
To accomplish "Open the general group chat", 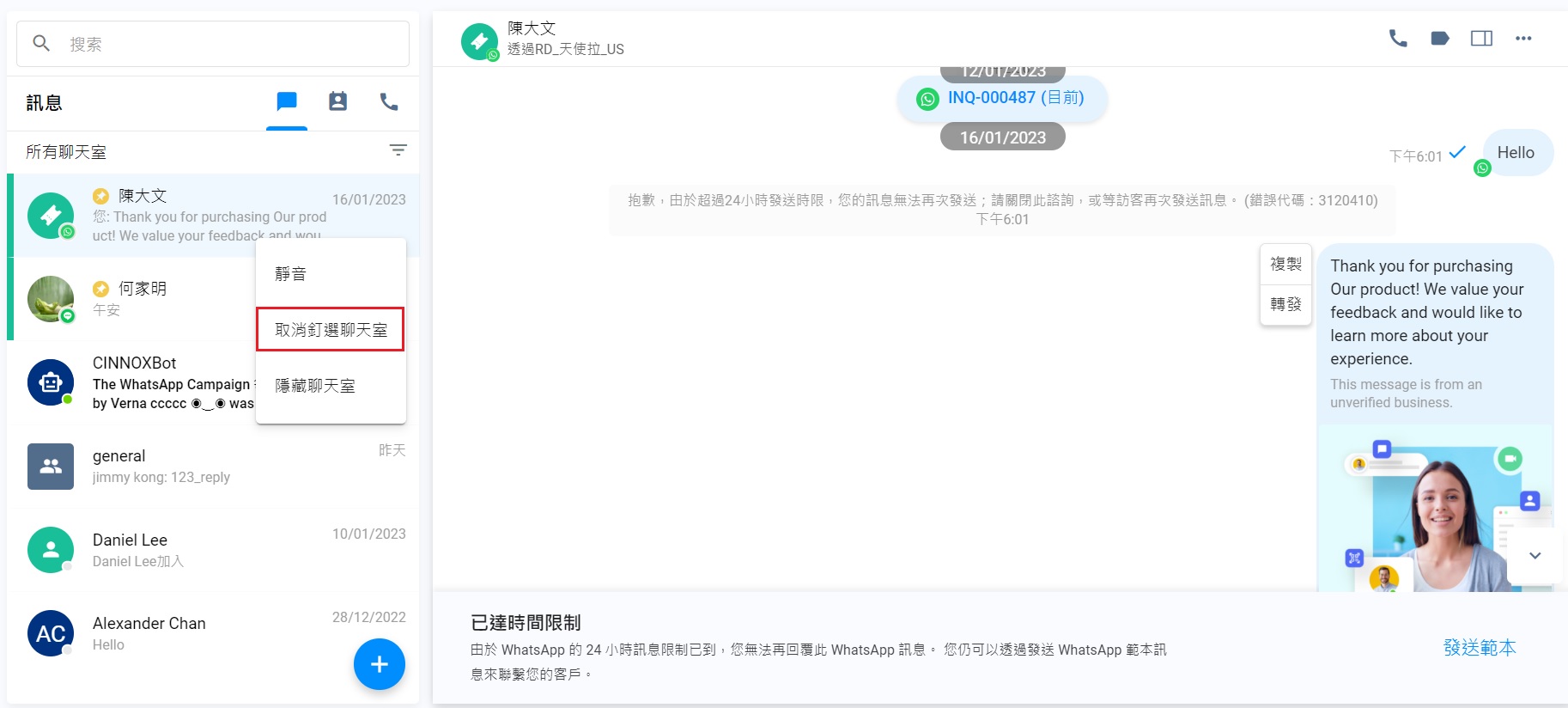I will tap(213, 466).
